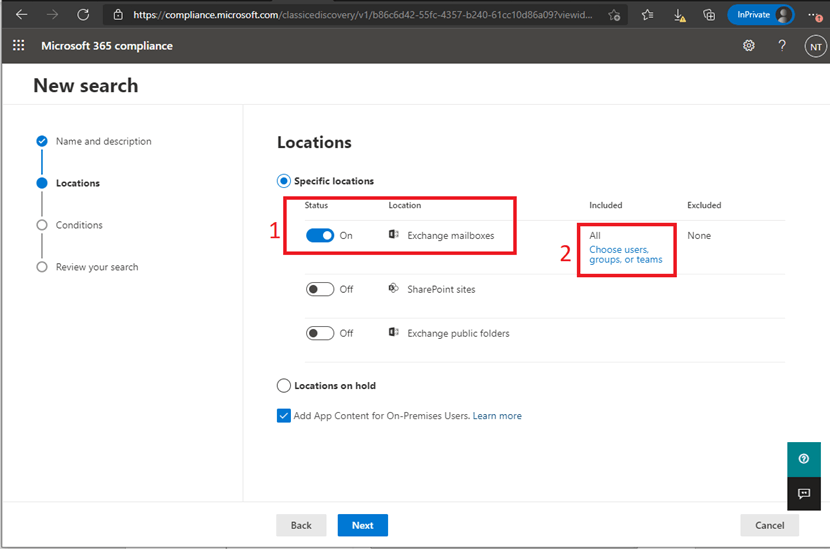Viewport: 830px width, 549px height.
Task: Open the teal help floating button
Action: tap(804, 459)
